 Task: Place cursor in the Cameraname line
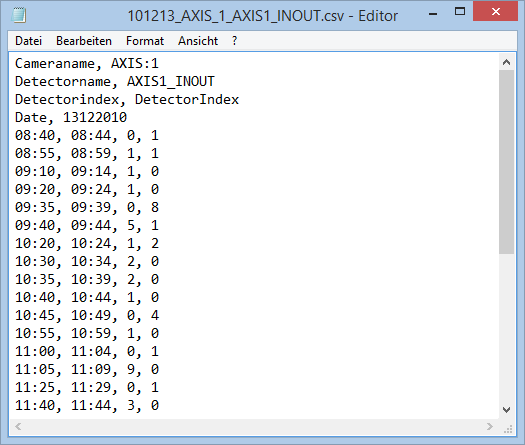tap(87, 63)
